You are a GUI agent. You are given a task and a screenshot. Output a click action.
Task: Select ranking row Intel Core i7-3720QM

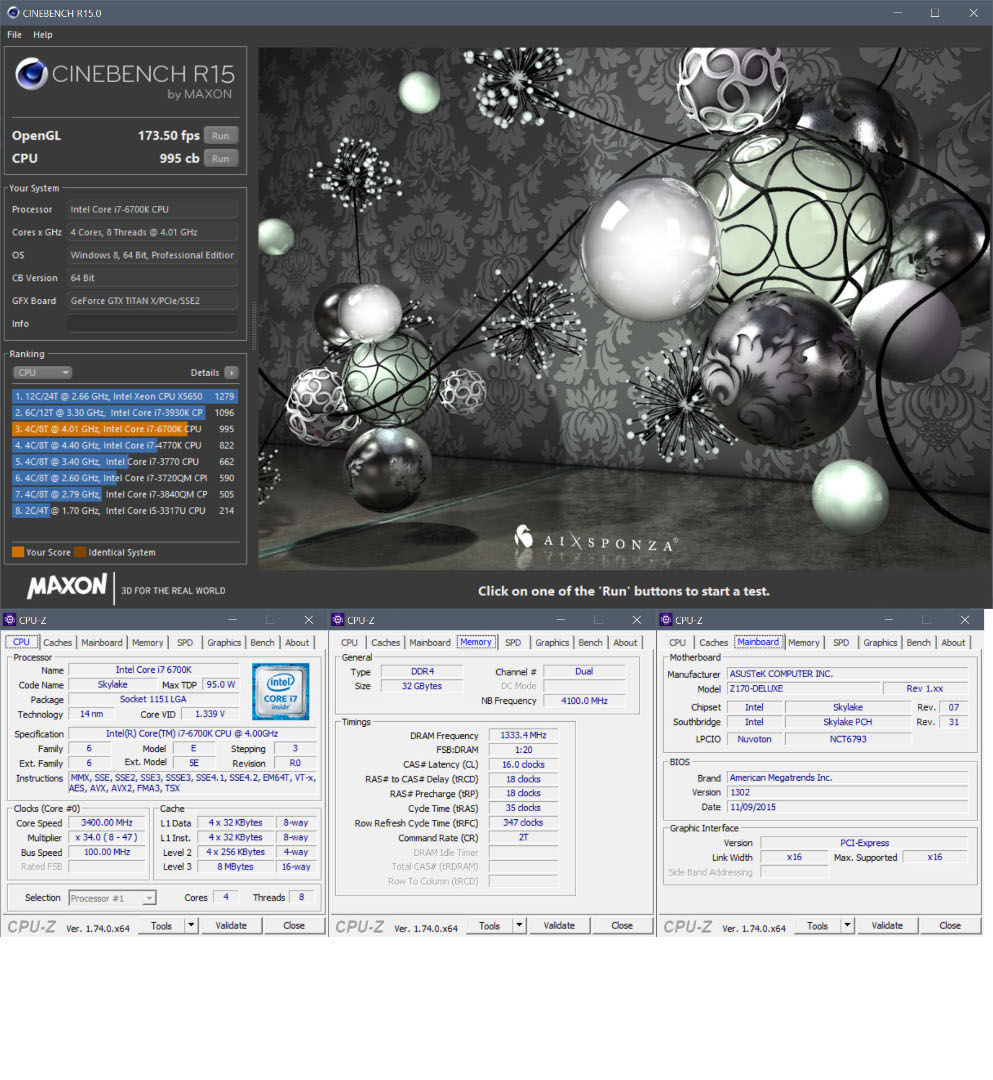point(125,478)
